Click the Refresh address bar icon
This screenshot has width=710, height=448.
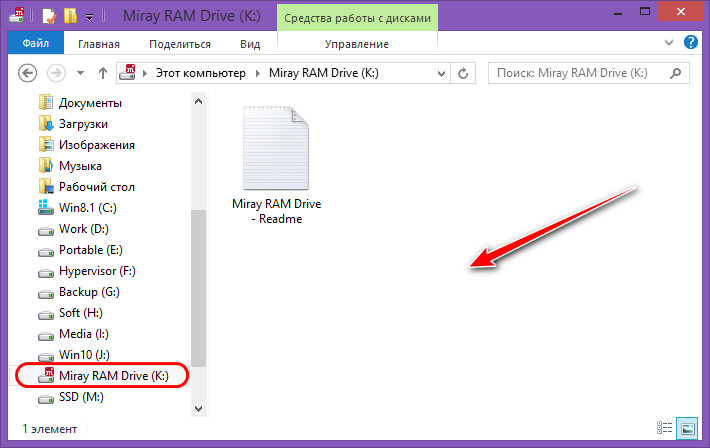[462, 73]
